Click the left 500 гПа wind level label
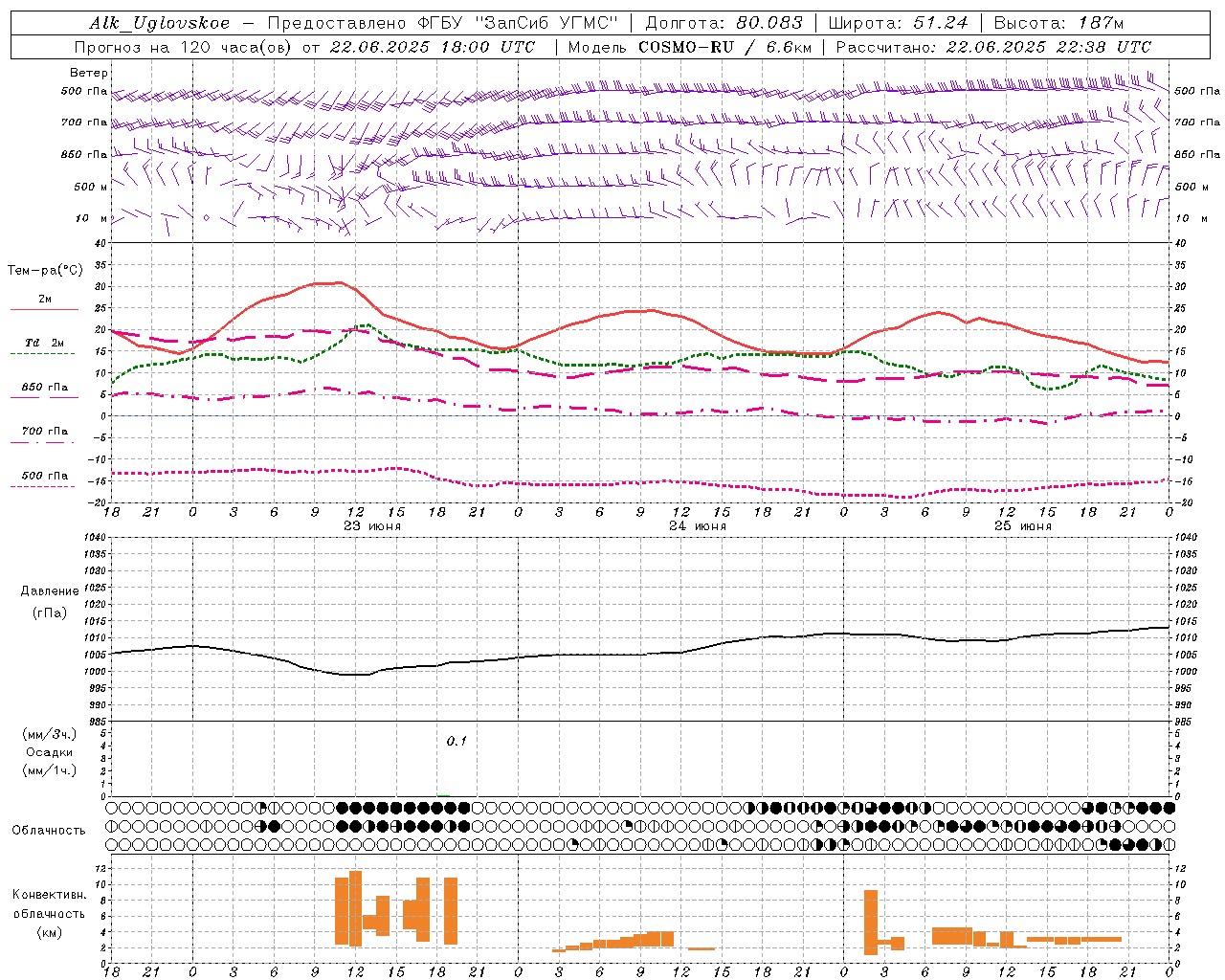Image resolution: width=1225 pixels, height=980 pixels. (84, 92)
